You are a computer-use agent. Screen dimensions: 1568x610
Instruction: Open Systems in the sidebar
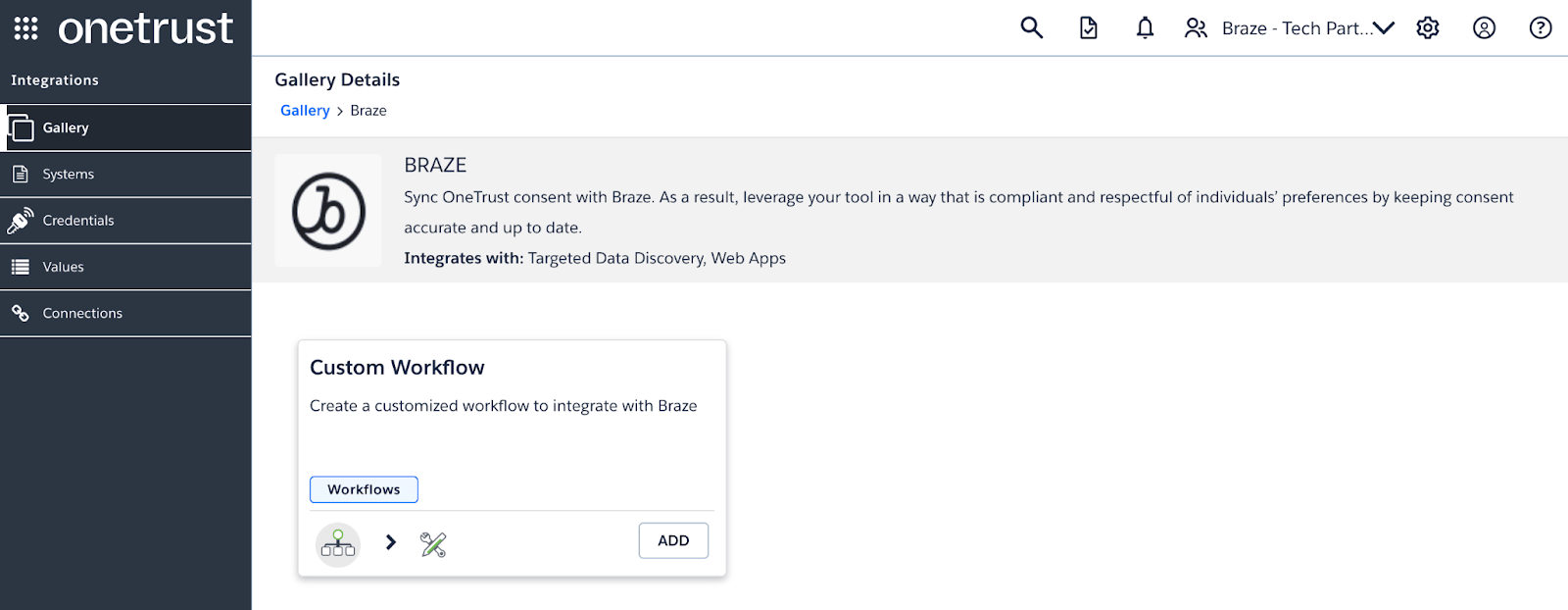click(x=69, y=174)
